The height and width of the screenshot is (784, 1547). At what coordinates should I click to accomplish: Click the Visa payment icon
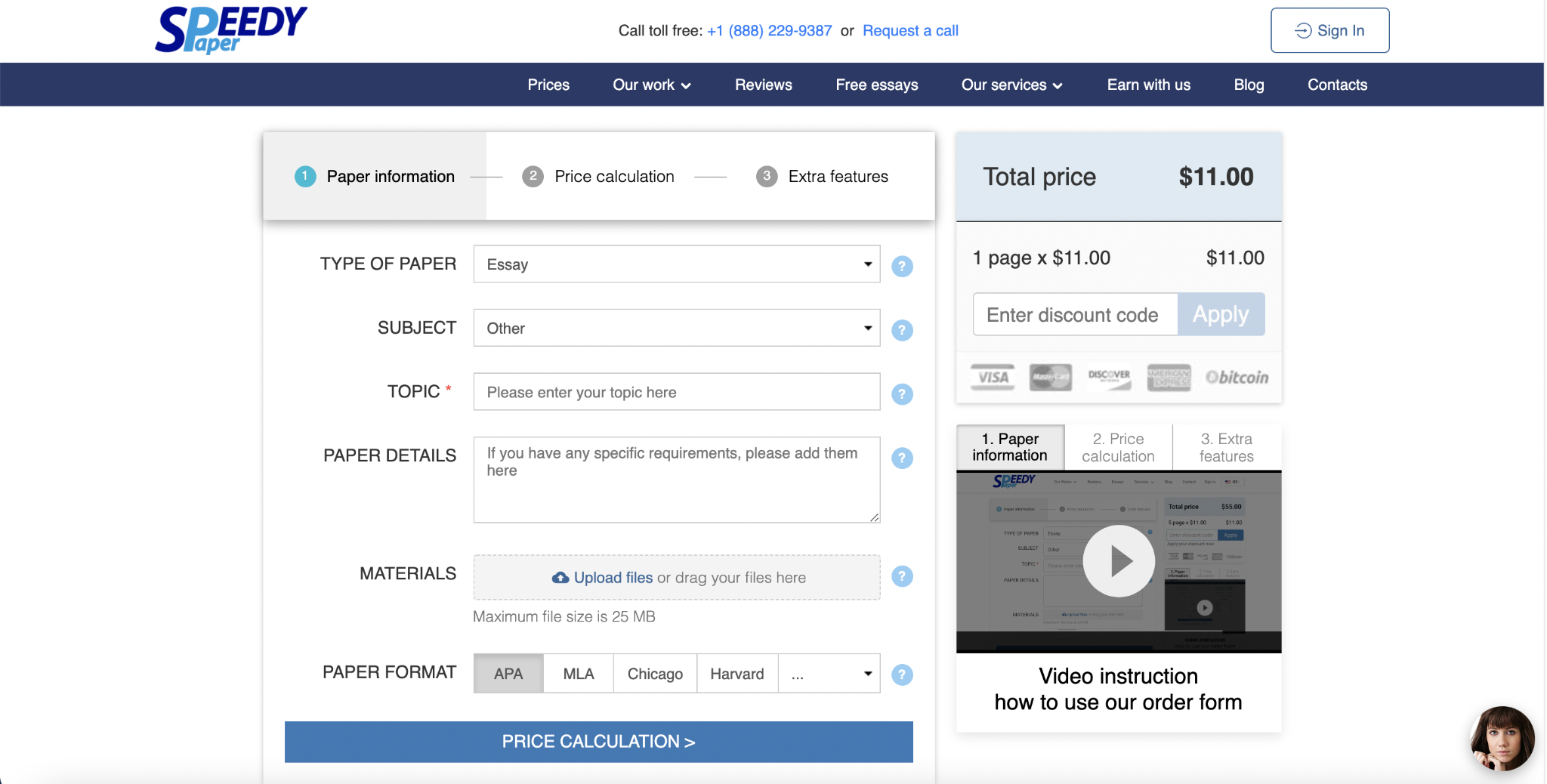(x=993, y=377)
